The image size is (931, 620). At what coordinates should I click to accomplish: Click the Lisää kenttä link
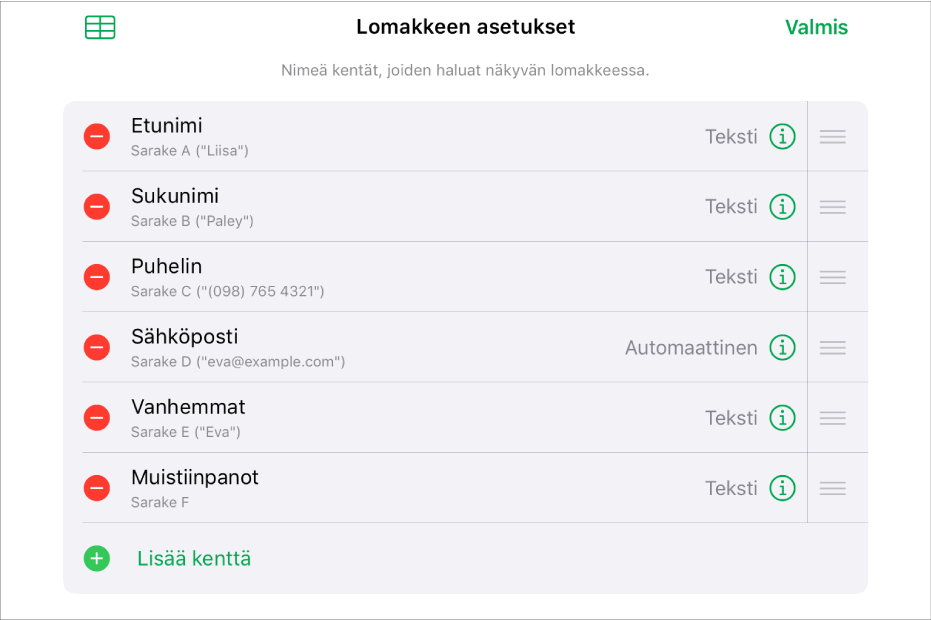(193, 559)
